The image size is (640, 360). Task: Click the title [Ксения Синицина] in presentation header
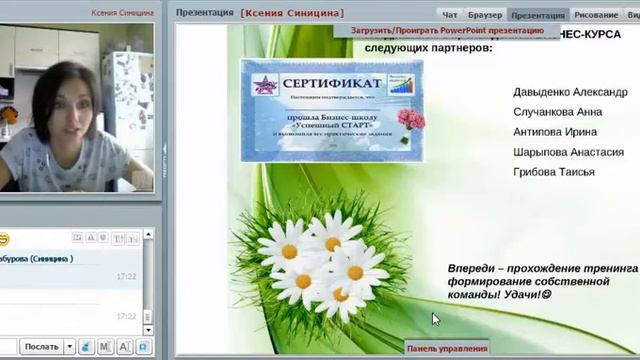pos(292,13)
